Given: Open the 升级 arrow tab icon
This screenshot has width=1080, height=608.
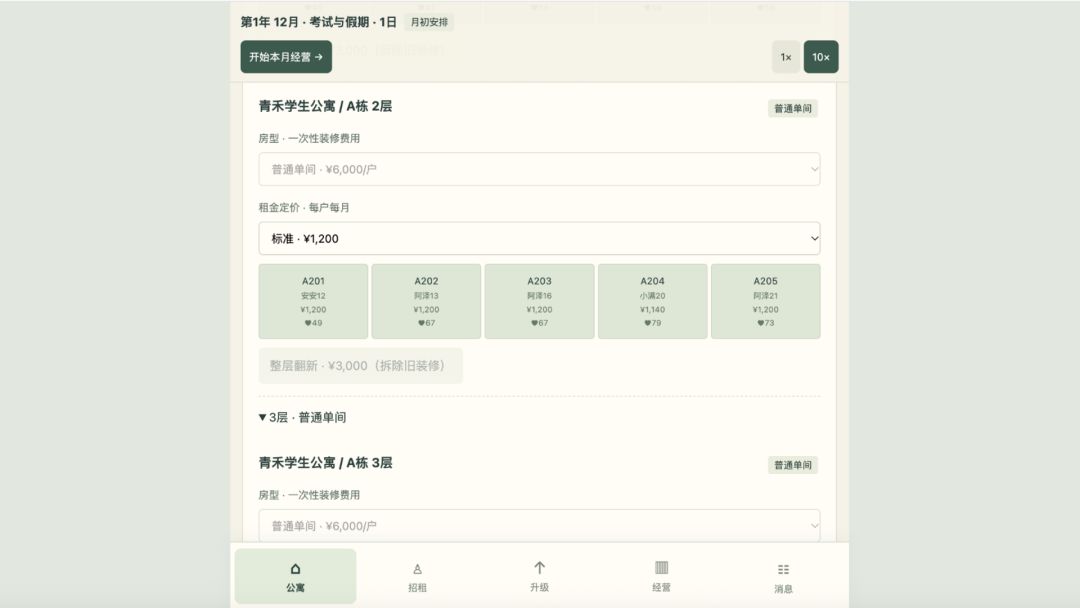Looking at the screenshot, I should [539, 568].
